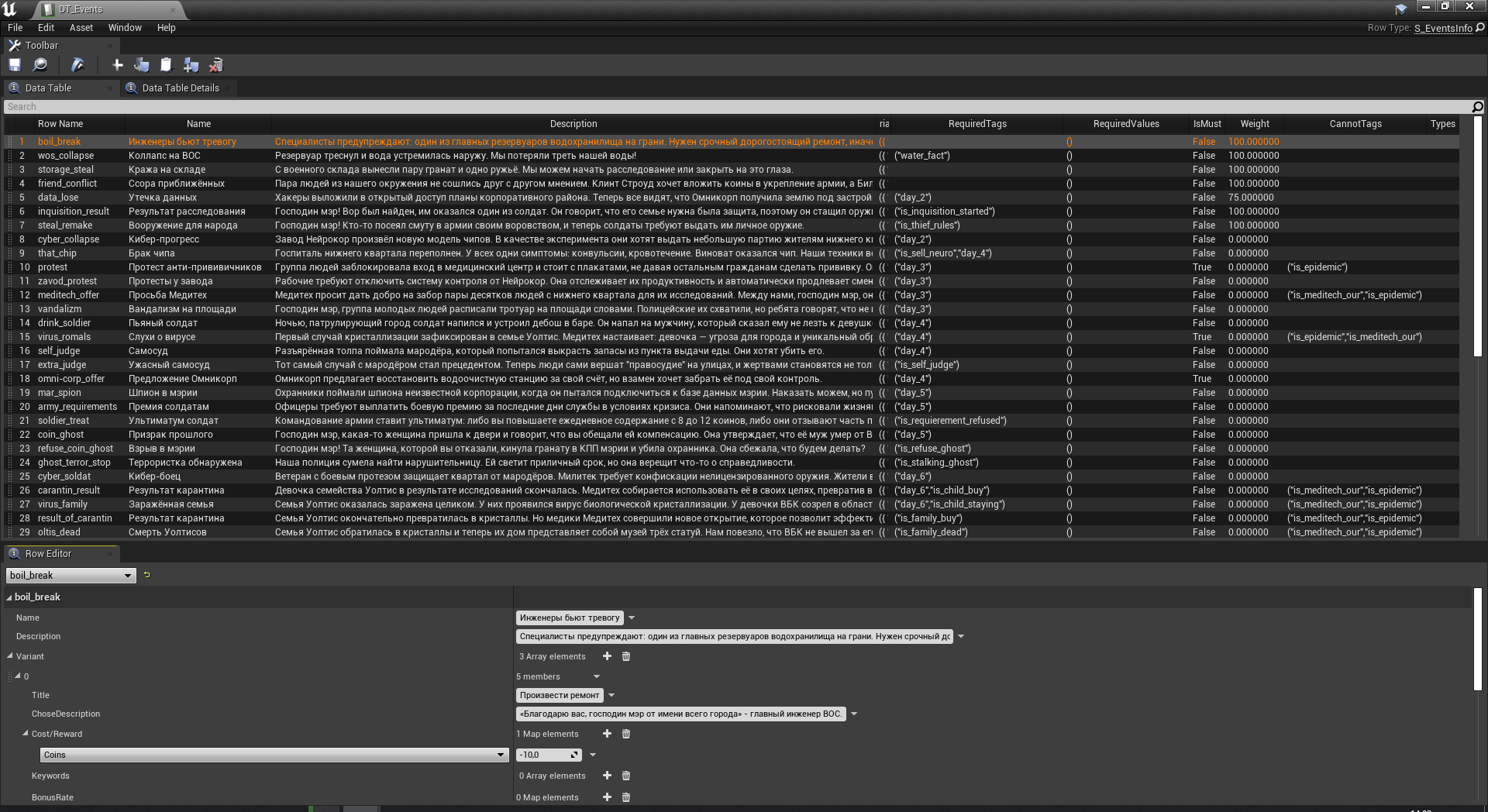Select the wos_collapse row
Viewport: 1488px width, 812px height.
(732, 156)
